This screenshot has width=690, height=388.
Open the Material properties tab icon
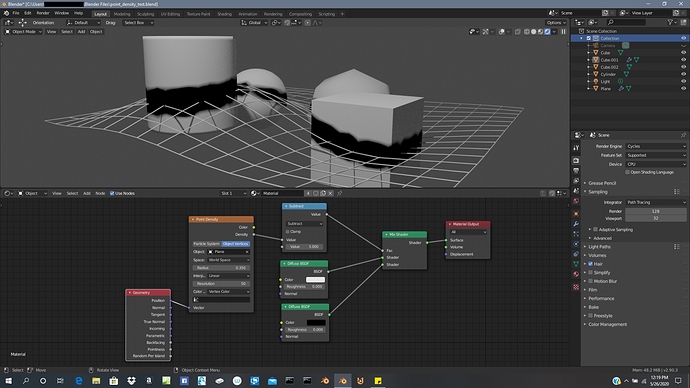click(x=576, y=274)
